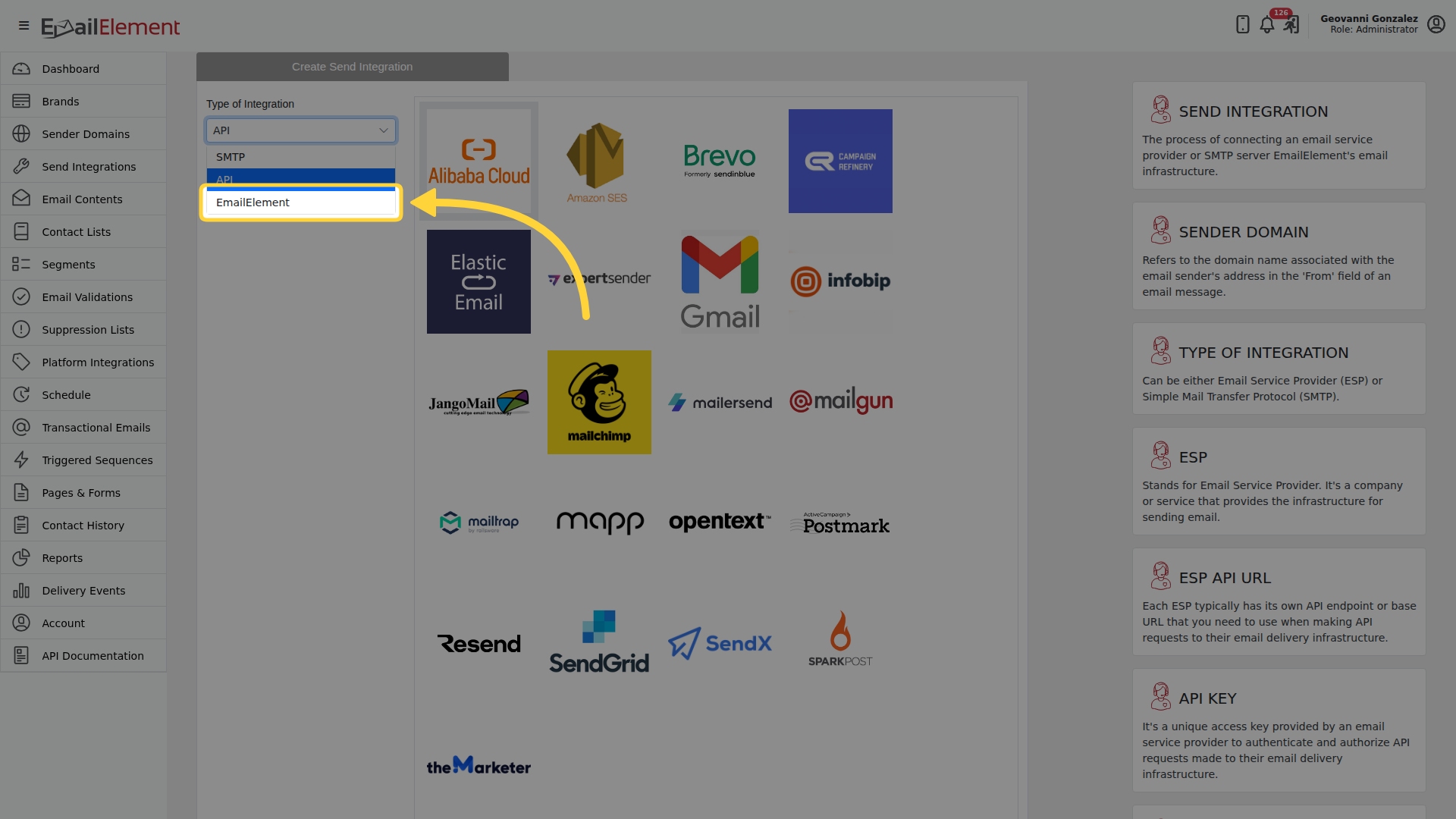1456x819 pixels.
Task: Select the SendX provider logo
Action: coord(720,643)
